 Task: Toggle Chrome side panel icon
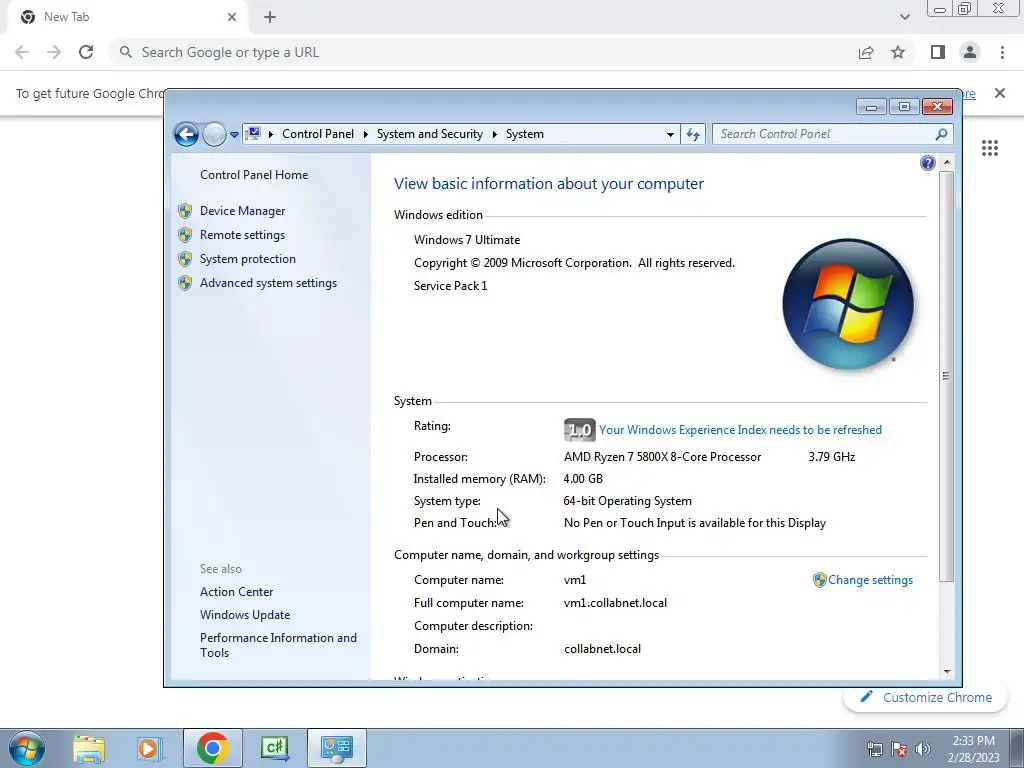tap(938, 52)
